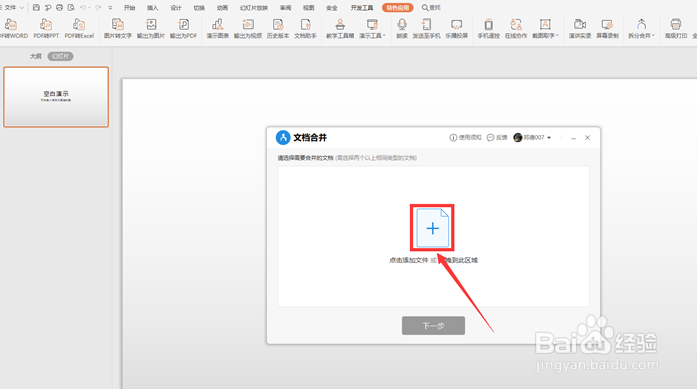Screen dimensions: 697x389
Task: Switch side panel to 大纲 view
Action: click(x=36, y=56)
